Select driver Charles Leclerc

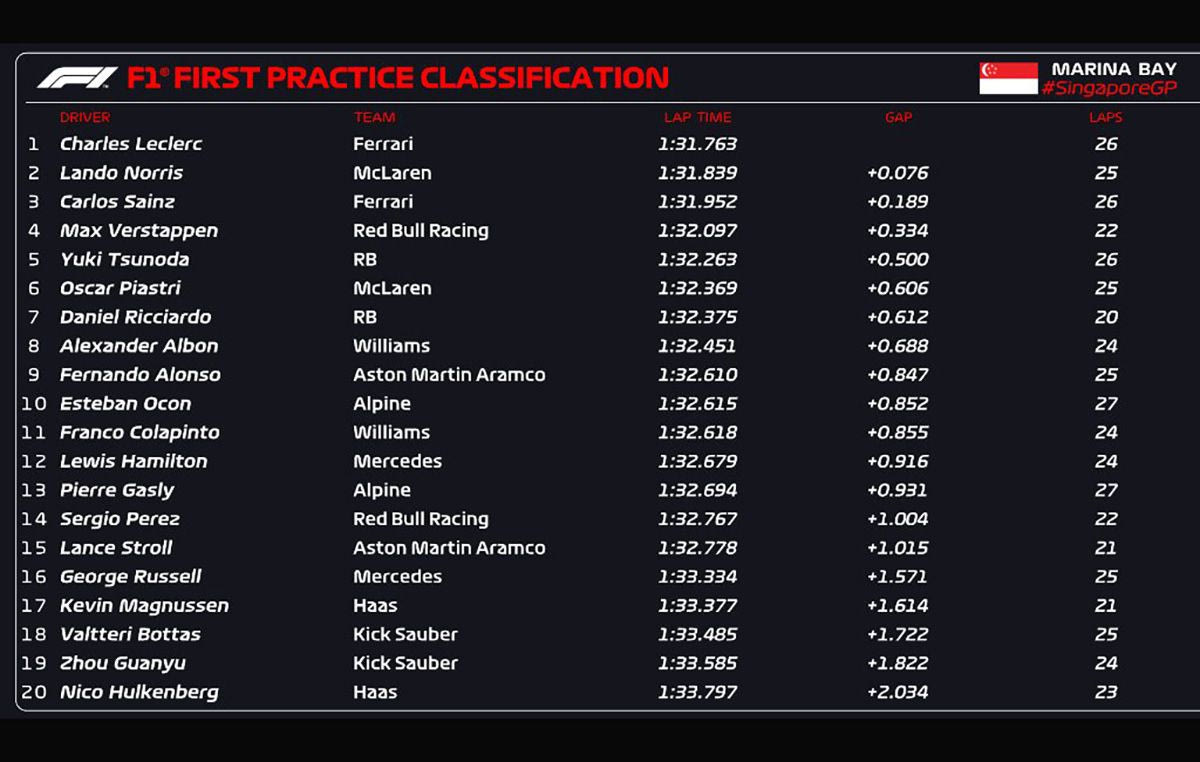(131, 144)
